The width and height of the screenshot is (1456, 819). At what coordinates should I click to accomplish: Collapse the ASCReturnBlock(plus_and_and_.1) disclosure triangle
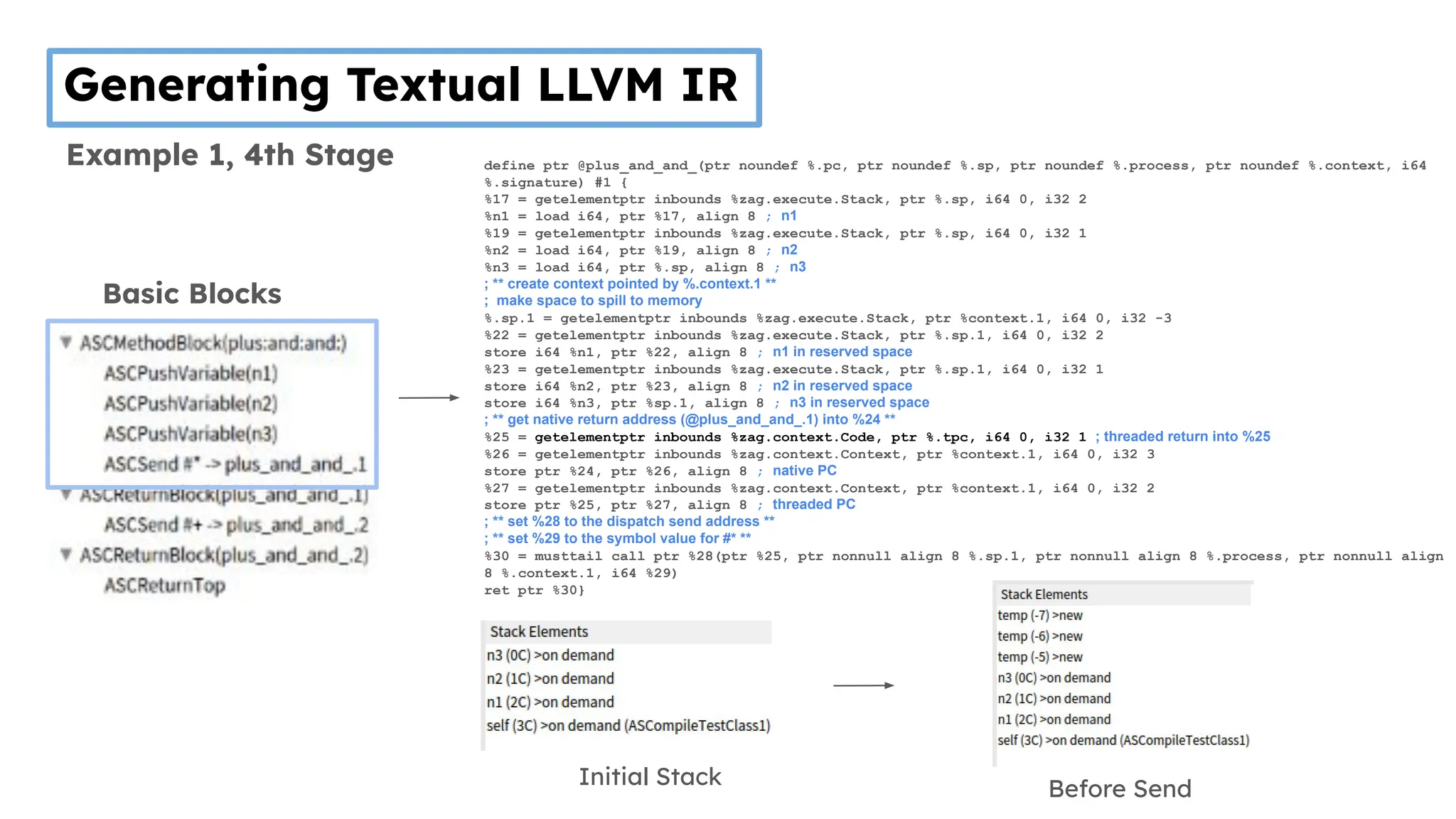(x=66, y=495)
